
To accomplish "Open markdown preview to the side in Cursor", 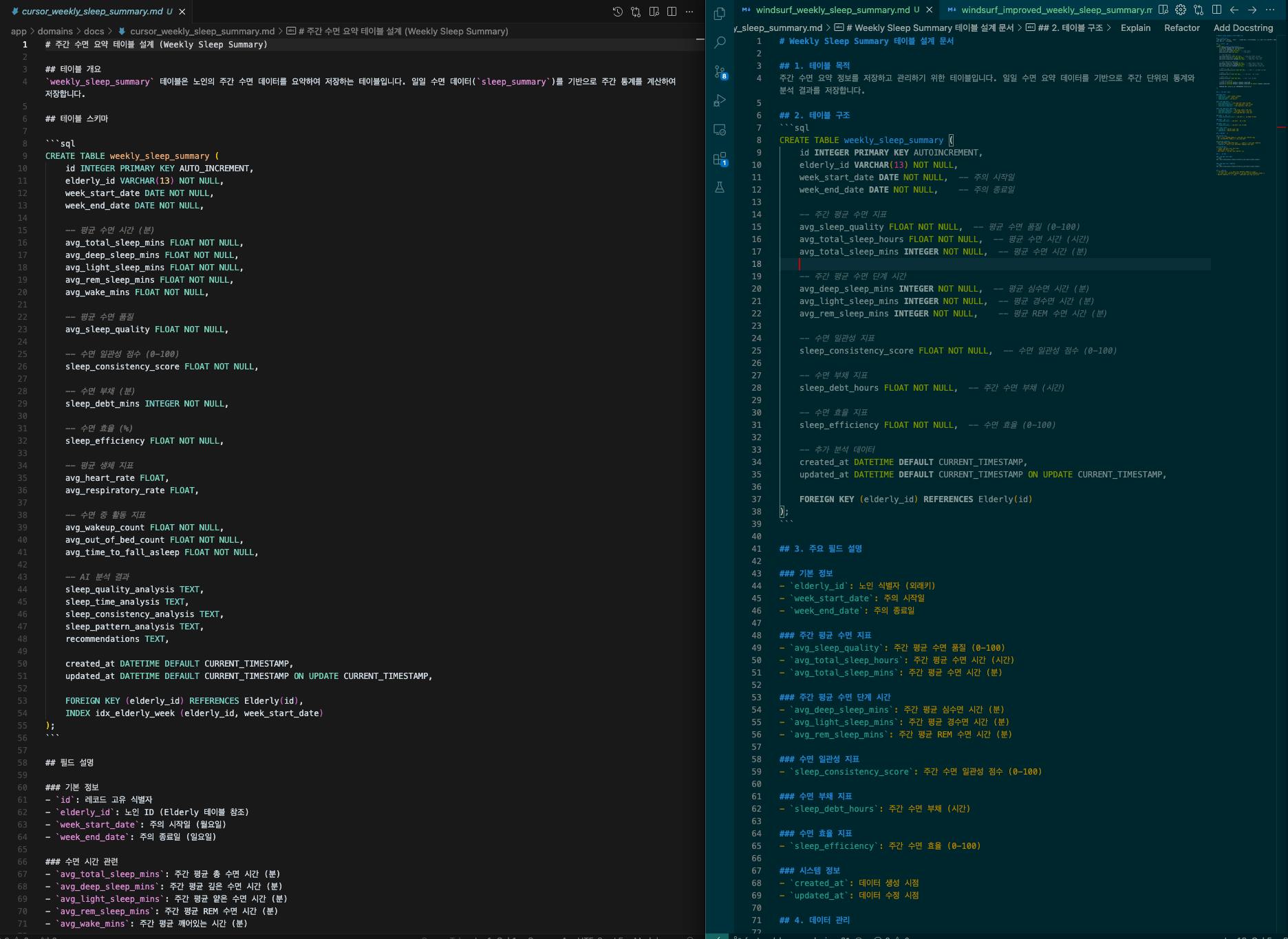I will [654, 12].
